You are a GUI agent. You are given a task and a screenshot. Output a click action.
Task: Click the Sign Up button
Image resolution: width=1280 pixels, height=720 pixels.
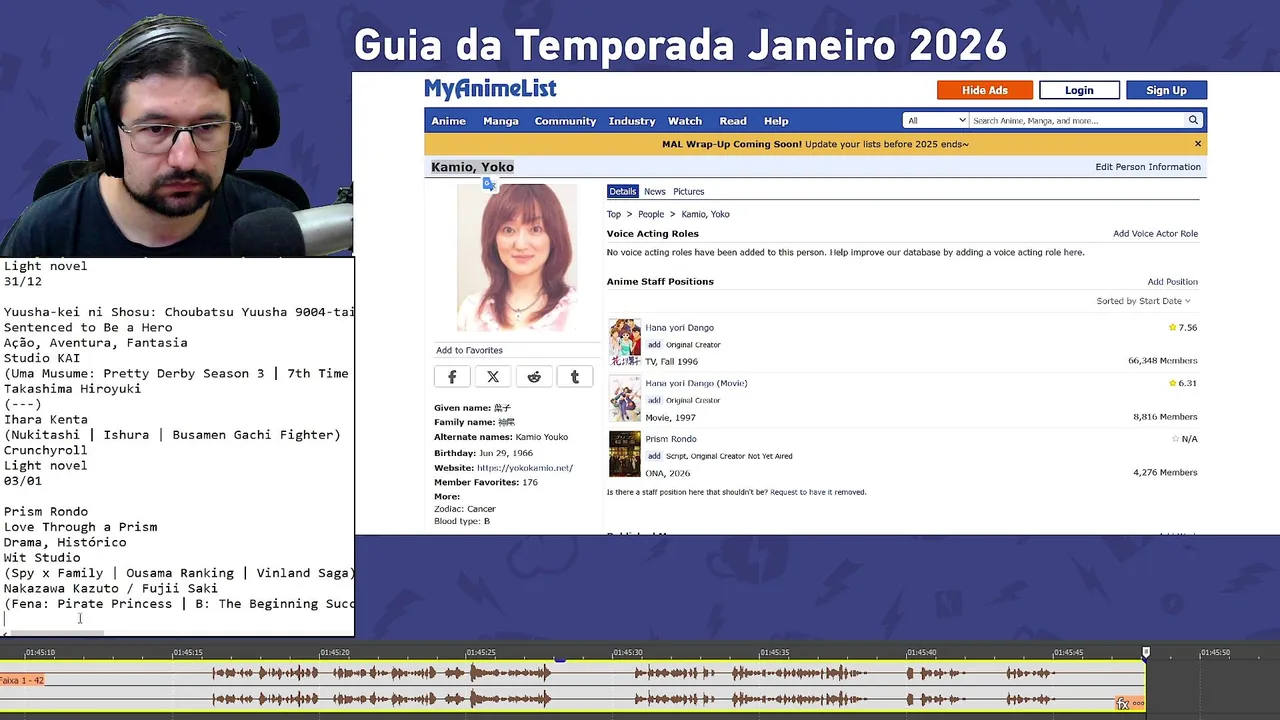coord(1166,90)
